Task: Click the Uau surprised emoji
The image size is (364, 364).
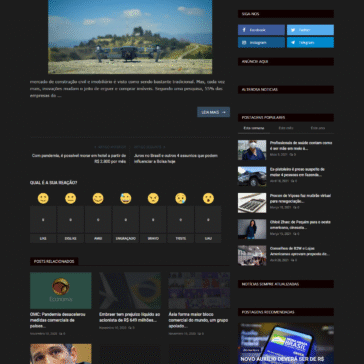Action: coord(208,198)
